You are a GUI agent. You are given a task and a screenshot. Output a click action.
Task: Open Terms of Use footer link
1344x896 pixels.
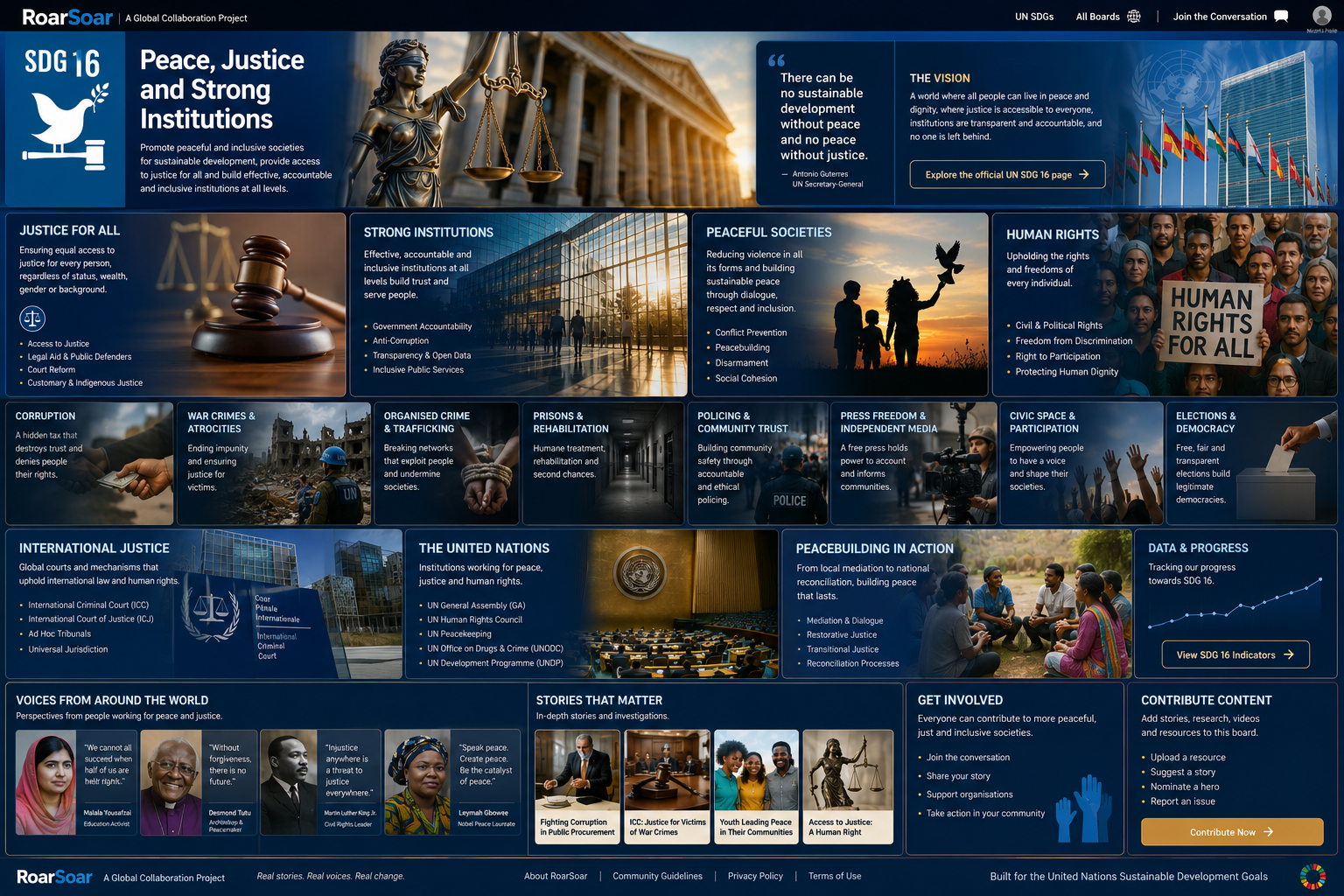tap(835, 876)
